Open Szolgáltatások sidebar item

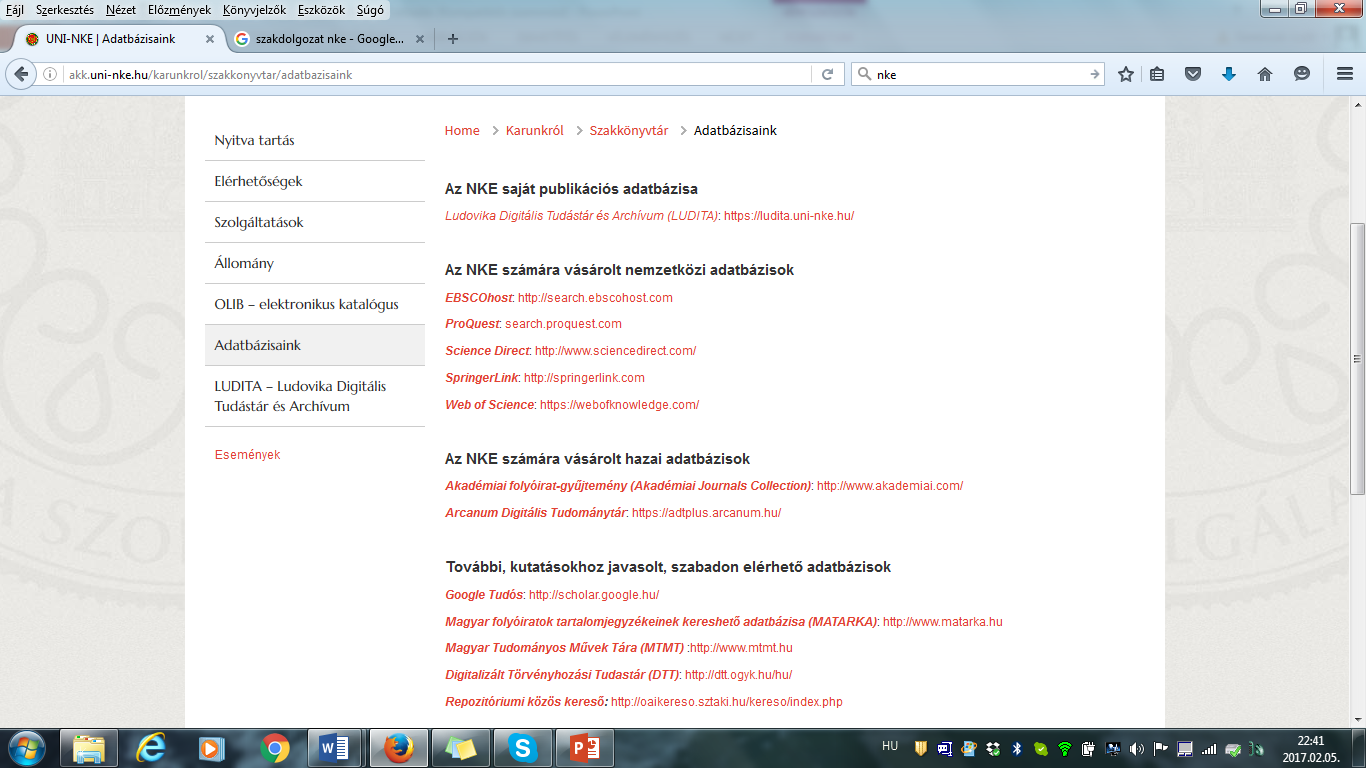coord(315,222)
